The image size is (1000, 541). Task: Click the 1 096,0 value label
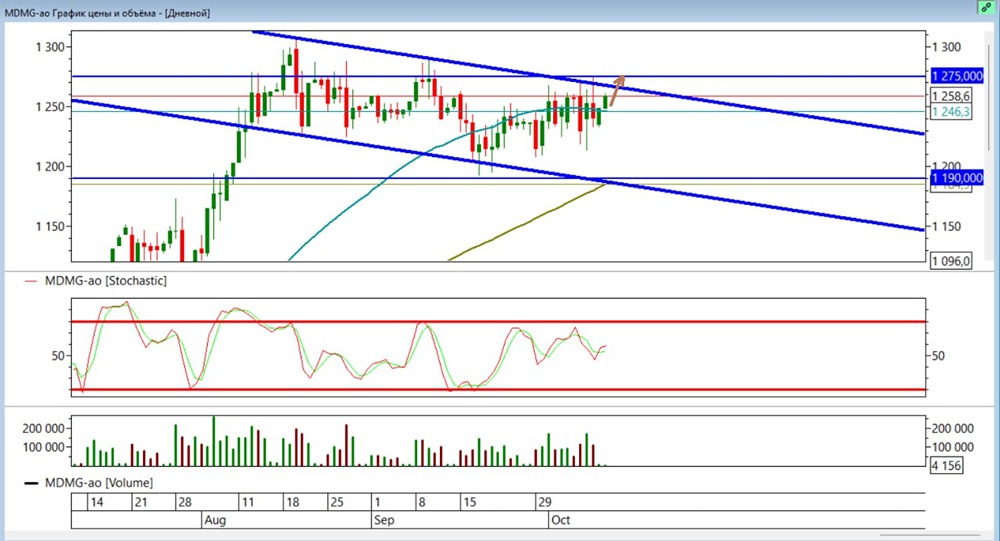[x=952, y=261]
